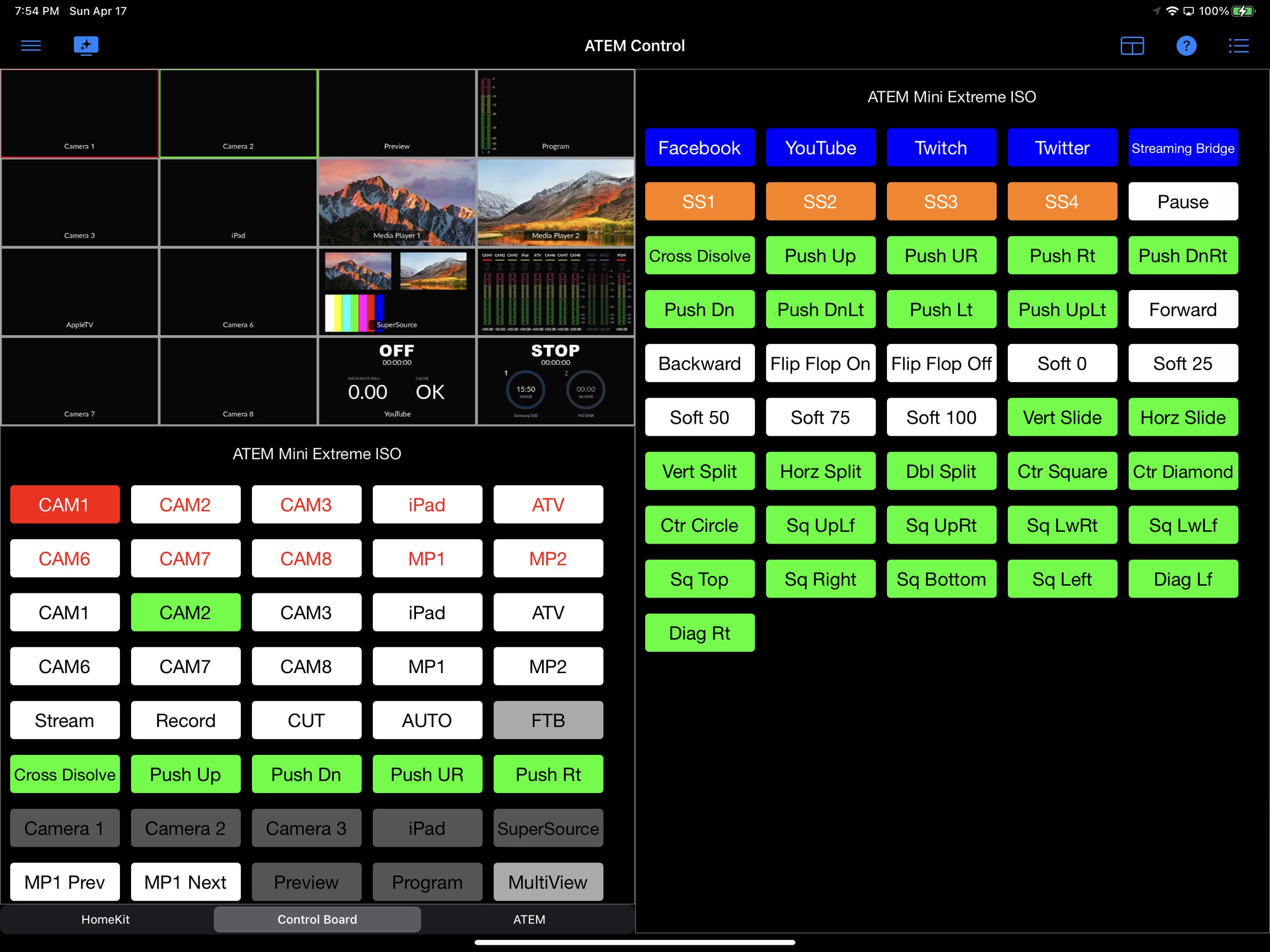Screen dimensions: 1270x952
Task: Turn on Flip Flop Off
Action: pyautogui.click(x=941, y=363)
